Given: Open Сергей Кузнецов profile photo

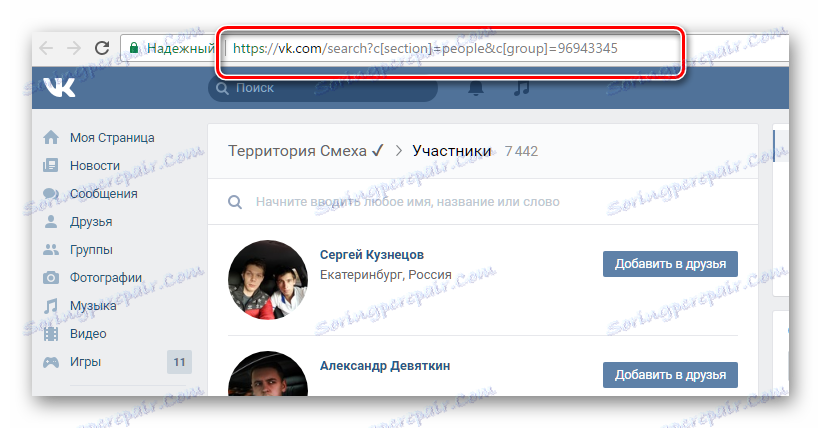Looking at the screenshot, I should pos(268,280).
